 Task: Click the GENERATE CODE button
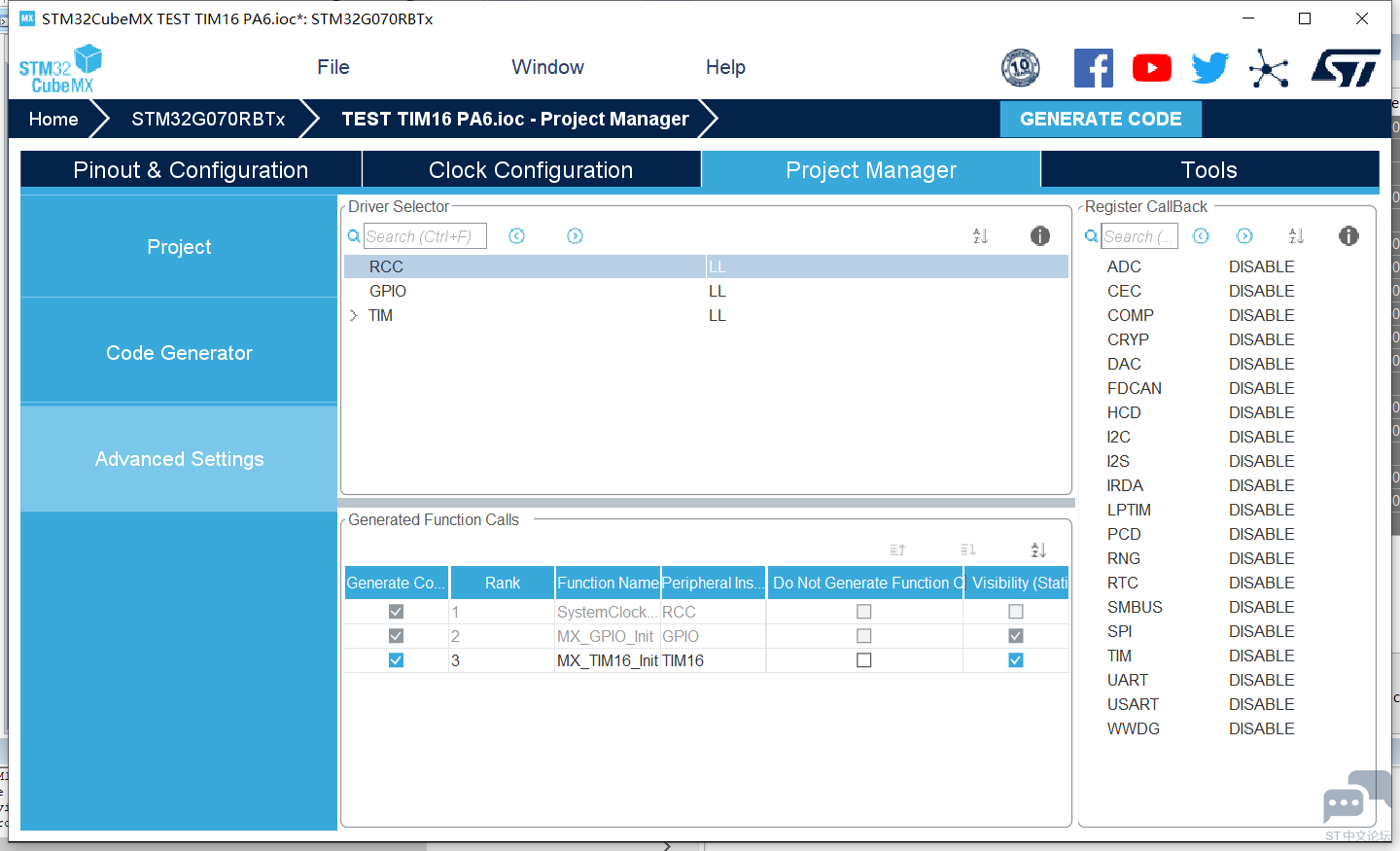(x=1101, y=119)
